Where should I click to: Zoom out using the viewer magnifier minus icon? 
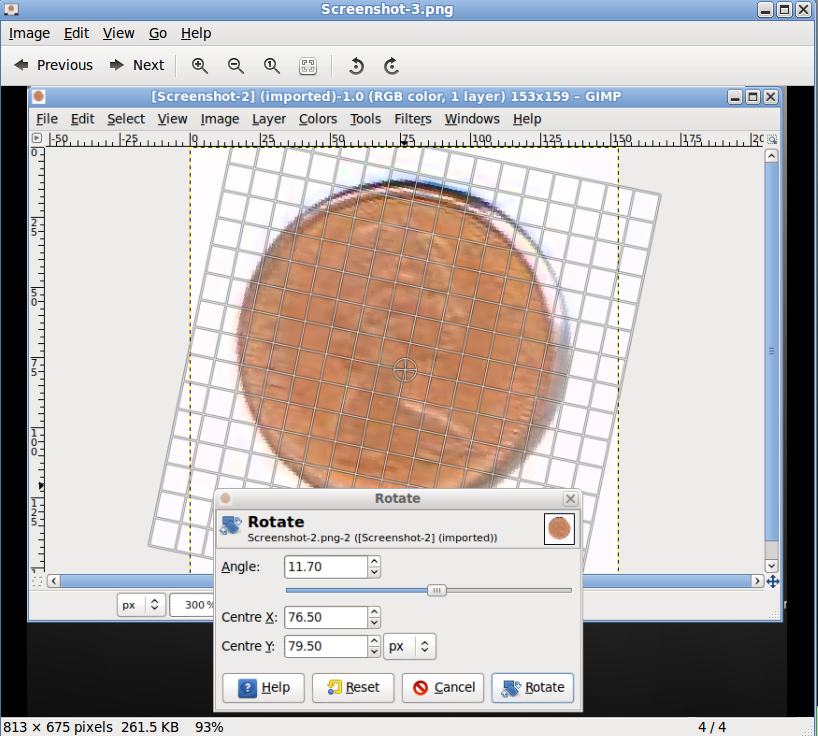(x=236, y=66)
